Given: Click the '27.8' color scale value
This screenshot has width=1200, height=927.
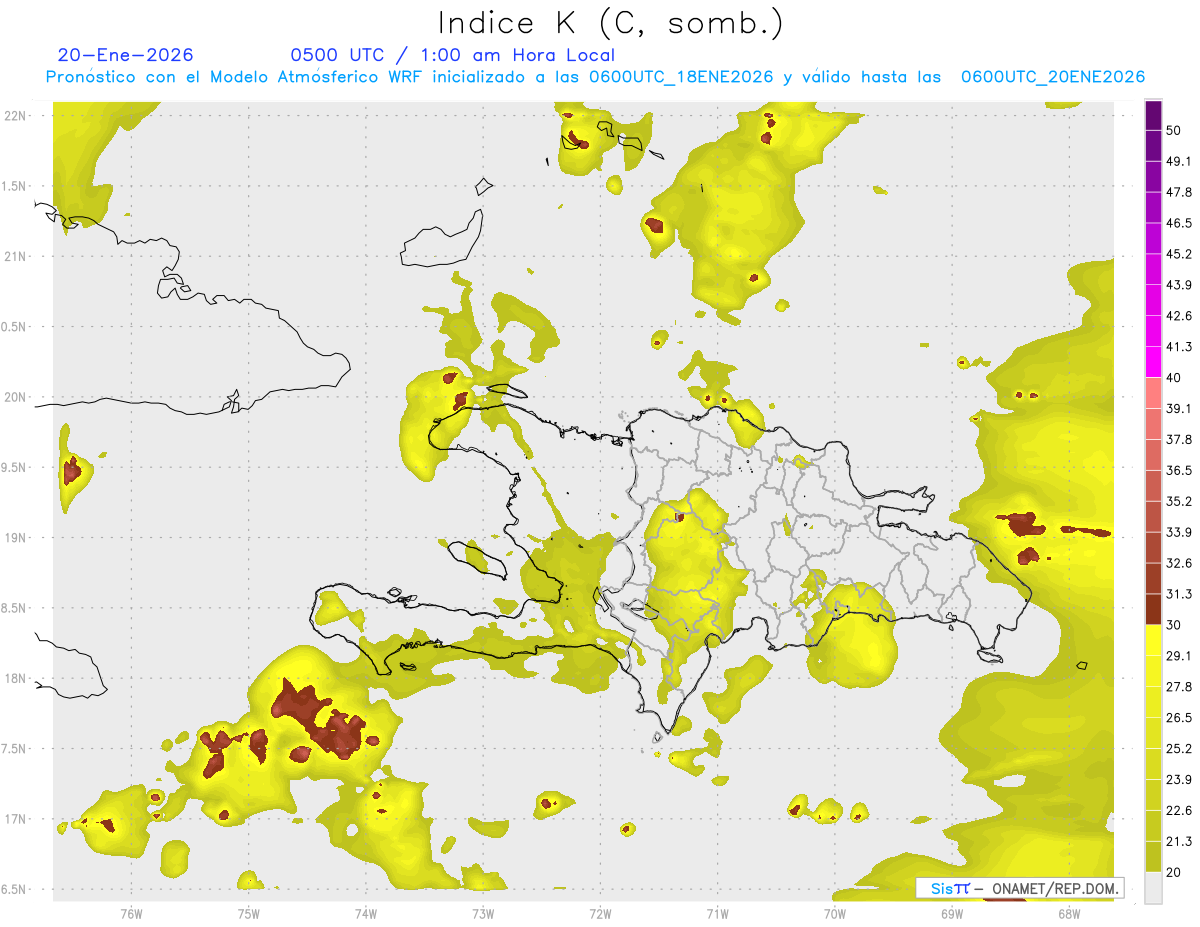Looking at the screenshot, I should pos(1179,686).
